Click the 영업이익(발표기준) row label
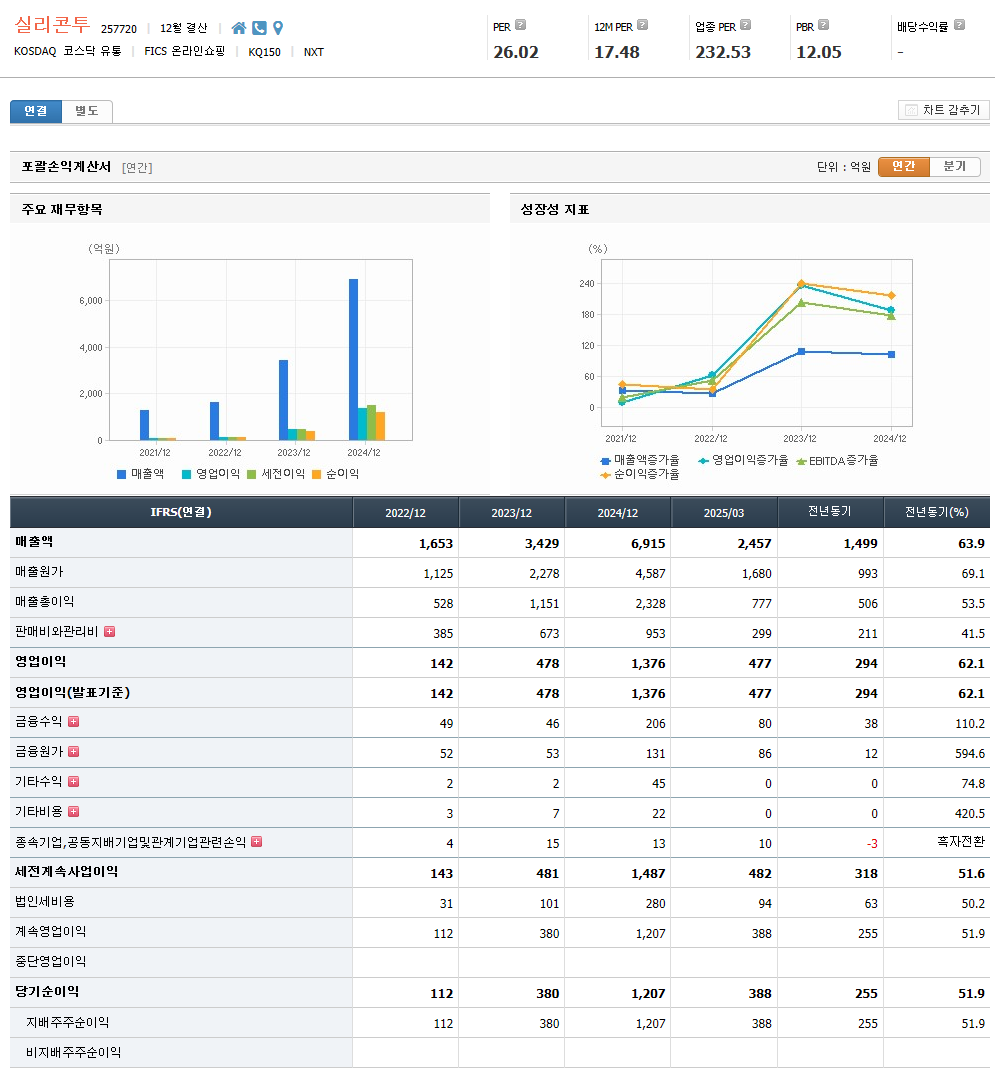 click(x=72, y=692)
